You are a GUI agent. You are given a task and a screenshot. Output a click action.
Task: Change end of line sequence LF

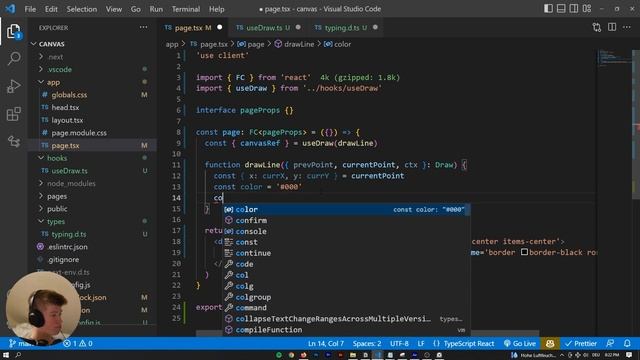[x=421, y=343]
